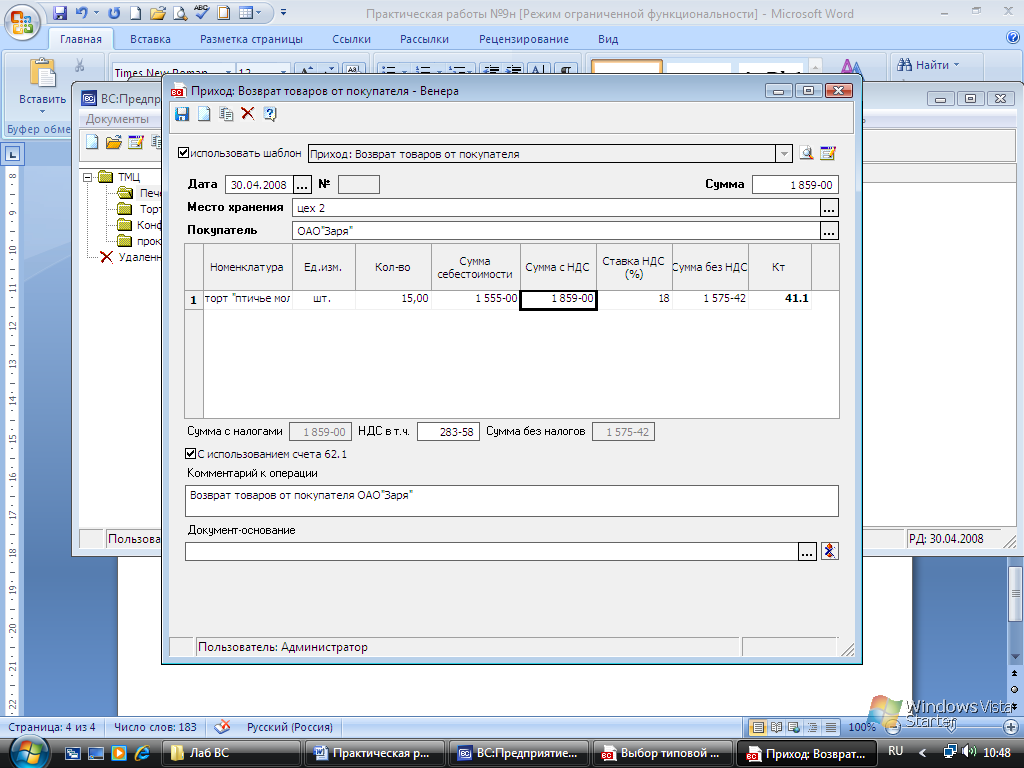The image size is (1024, 768).
Task: Open Internet Explorer from quick launch
Action: (x=142, y=753)
